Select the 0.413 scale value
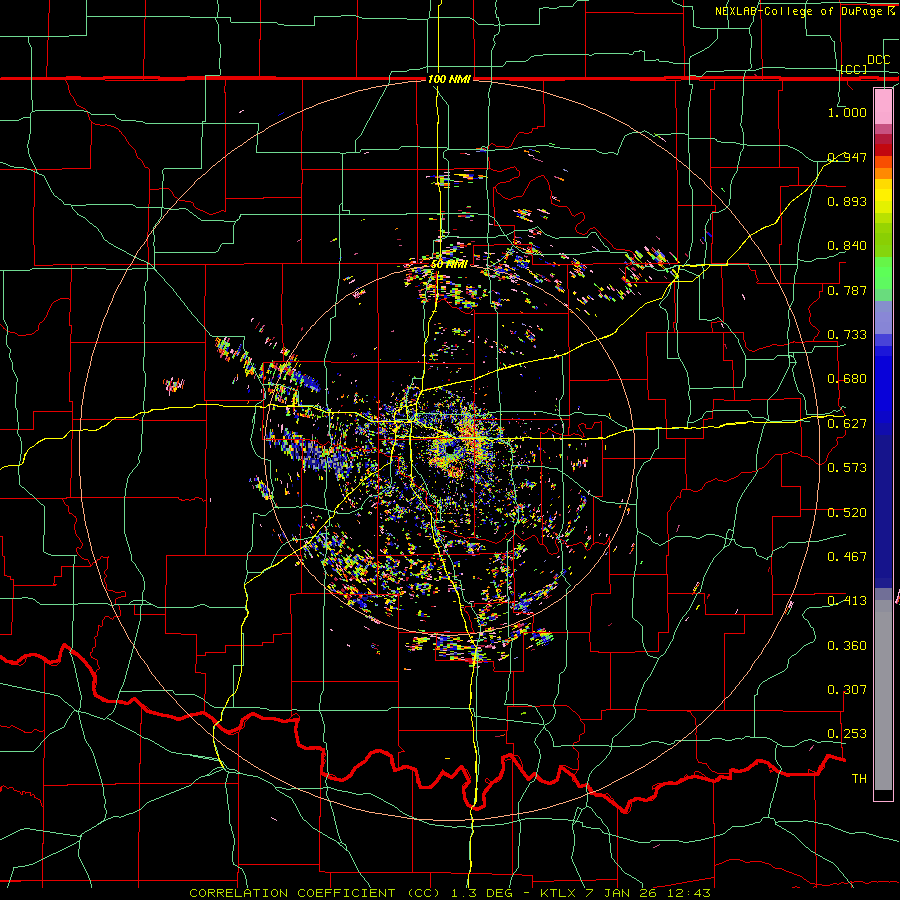Screen dimensions: 900x900 (x=847, y=601)
